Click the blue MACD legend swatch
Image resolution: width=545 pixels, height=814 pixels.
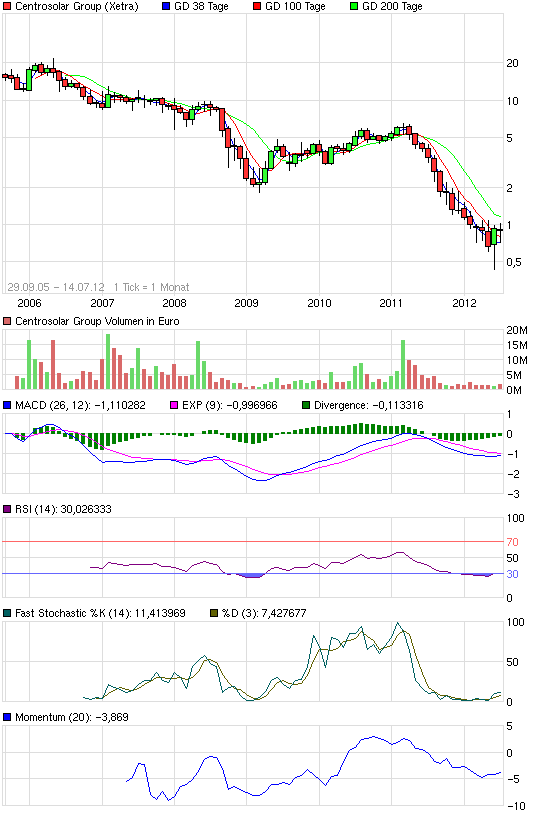pyautogui.click(x=7, y=405)
